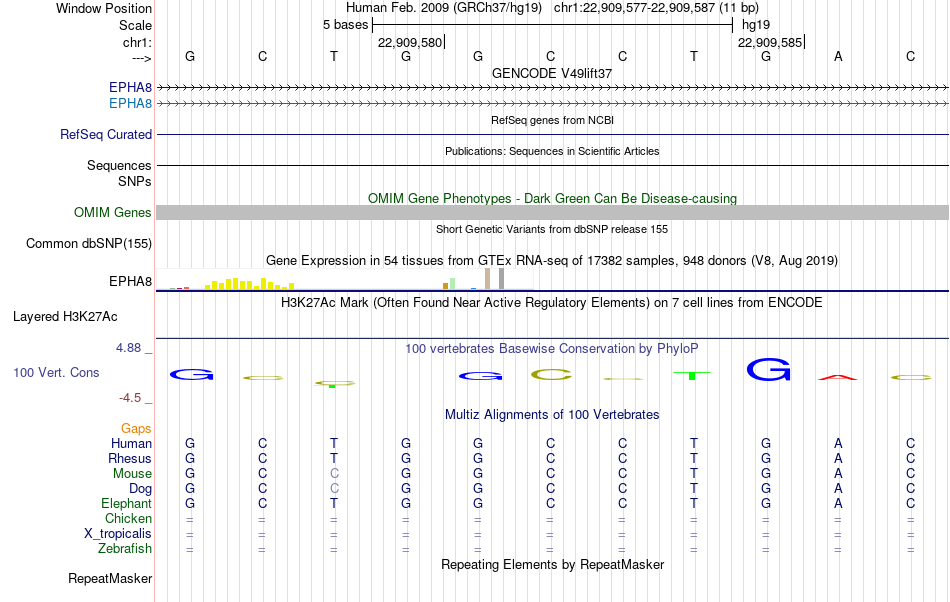Click the Scale label

click(x=136, y=25)
